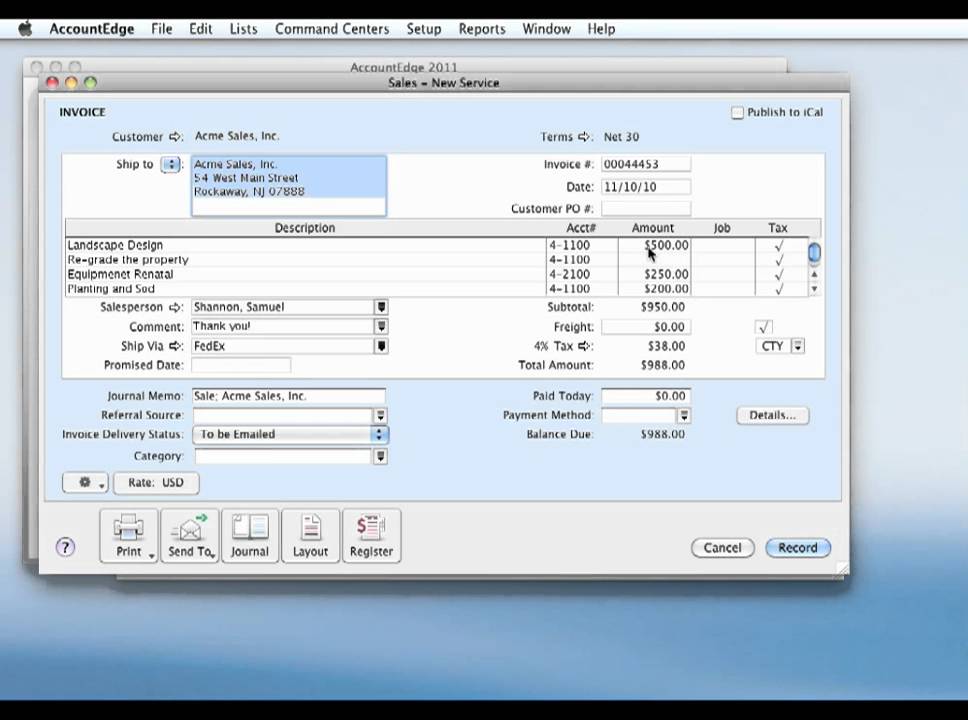Expand the Referral Source dropdown

click(380, 415)
